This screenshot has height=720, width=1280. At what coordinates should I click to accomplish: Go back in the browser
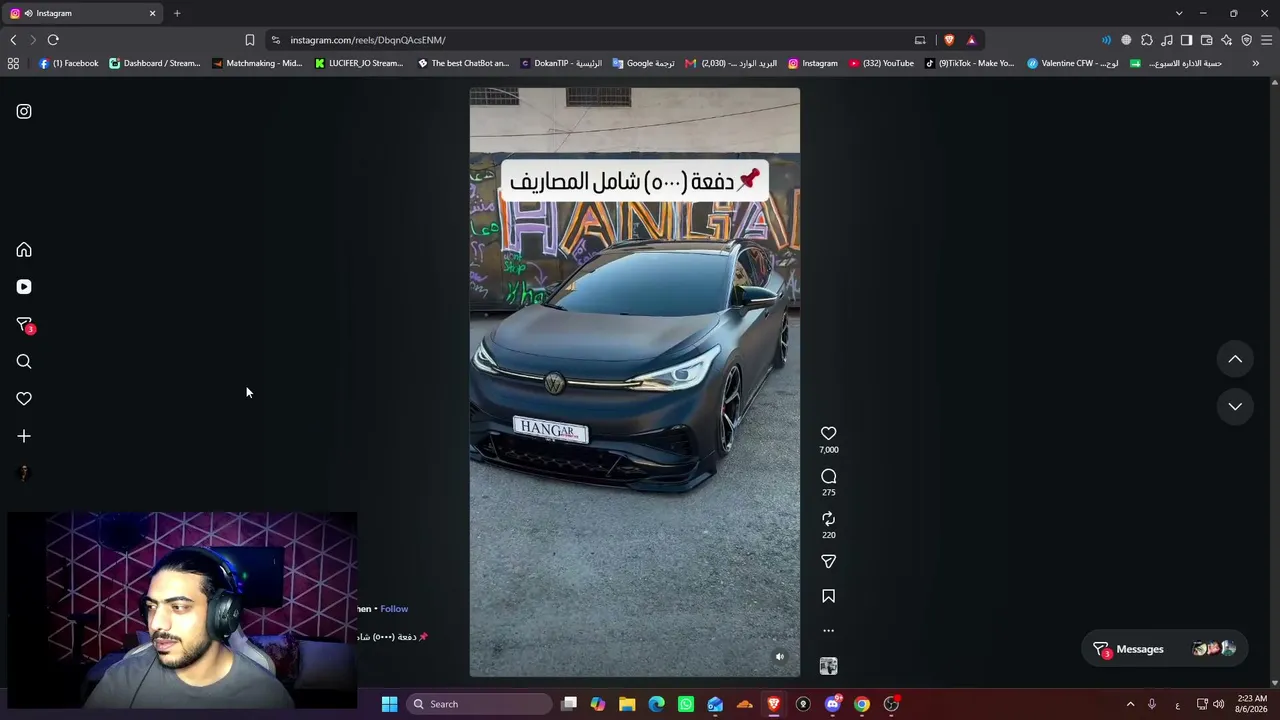pyautogui.click(x=13, y=40)
